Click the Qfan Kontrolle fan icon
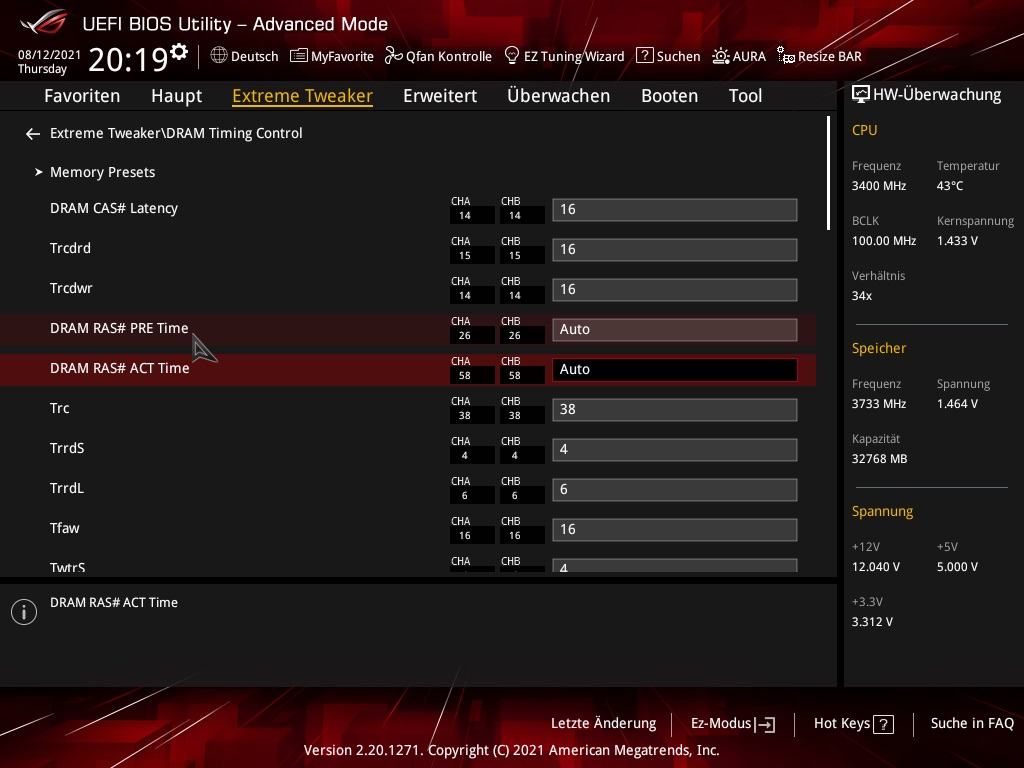The image size is (1024, 768). 393,56
